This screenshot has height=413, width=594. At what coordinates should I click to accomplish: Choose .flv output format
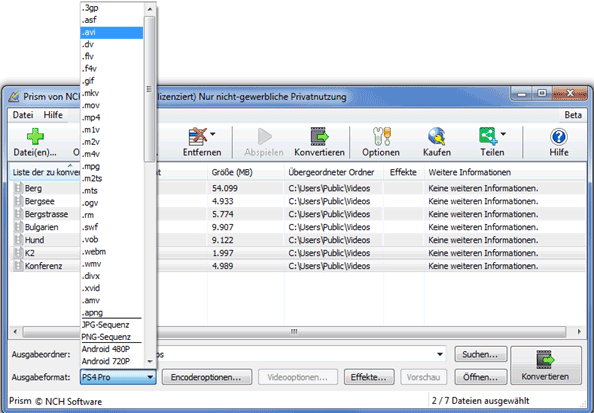[x=112, y=56]
